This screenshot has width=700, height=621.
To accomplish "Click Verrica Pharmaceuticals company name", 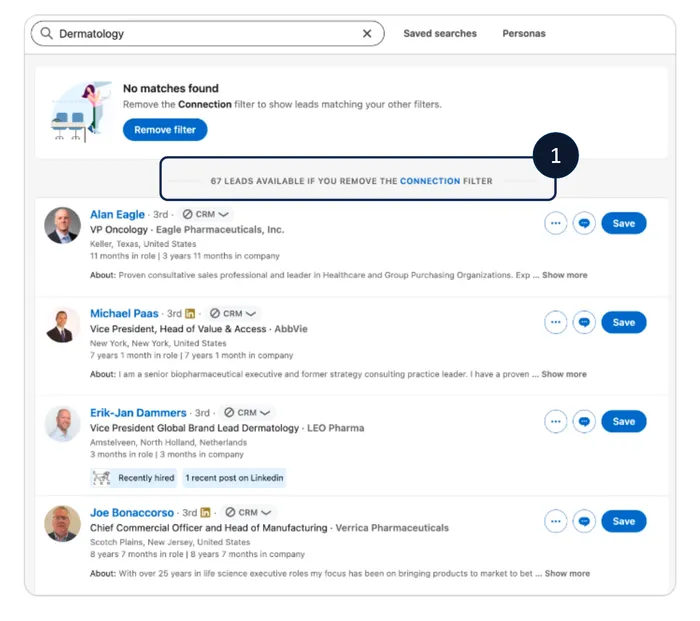I will coord(392,528).
